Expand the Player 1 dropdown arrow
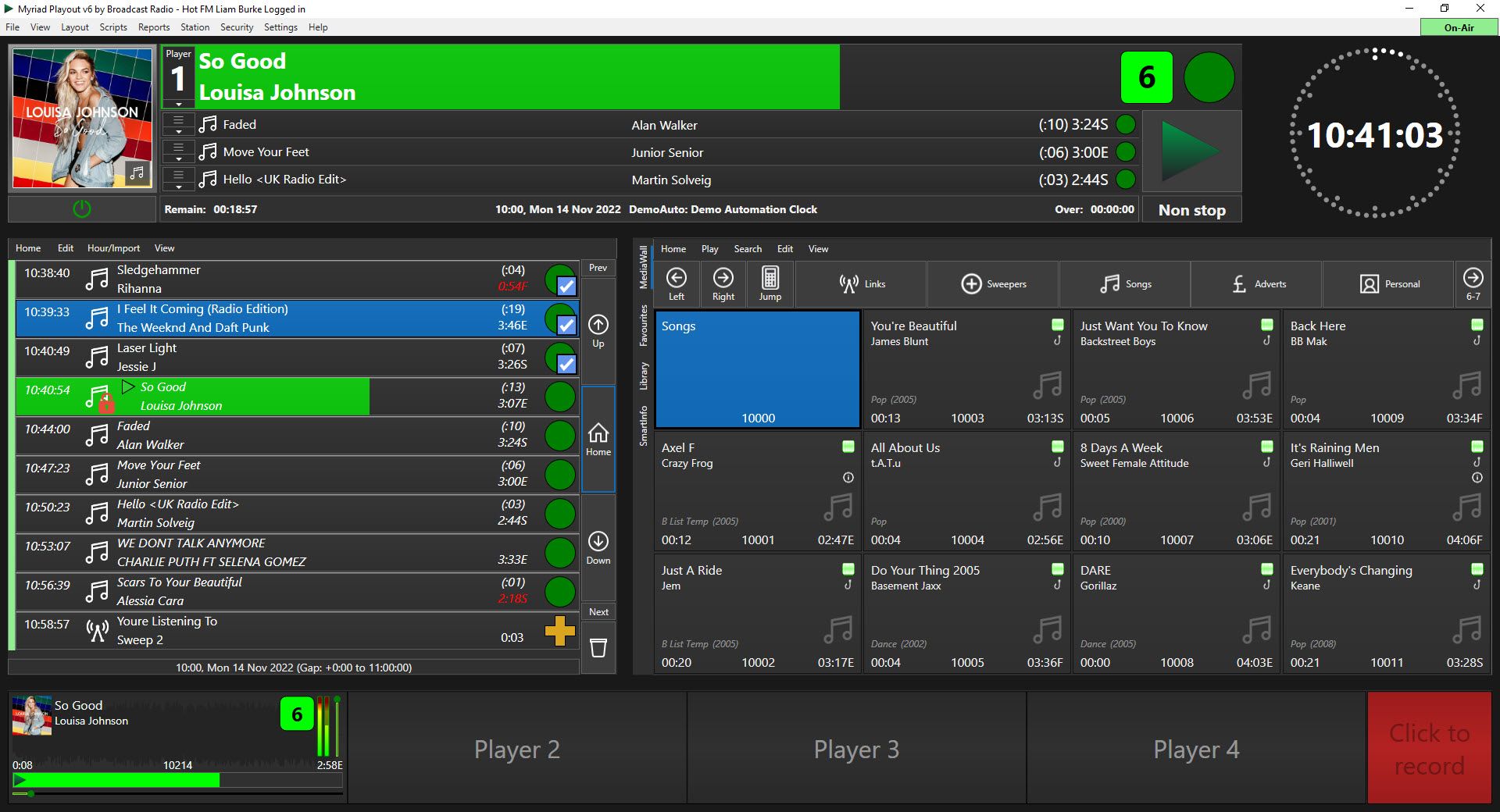This screenshot has height=812, width=1500. 179,103
